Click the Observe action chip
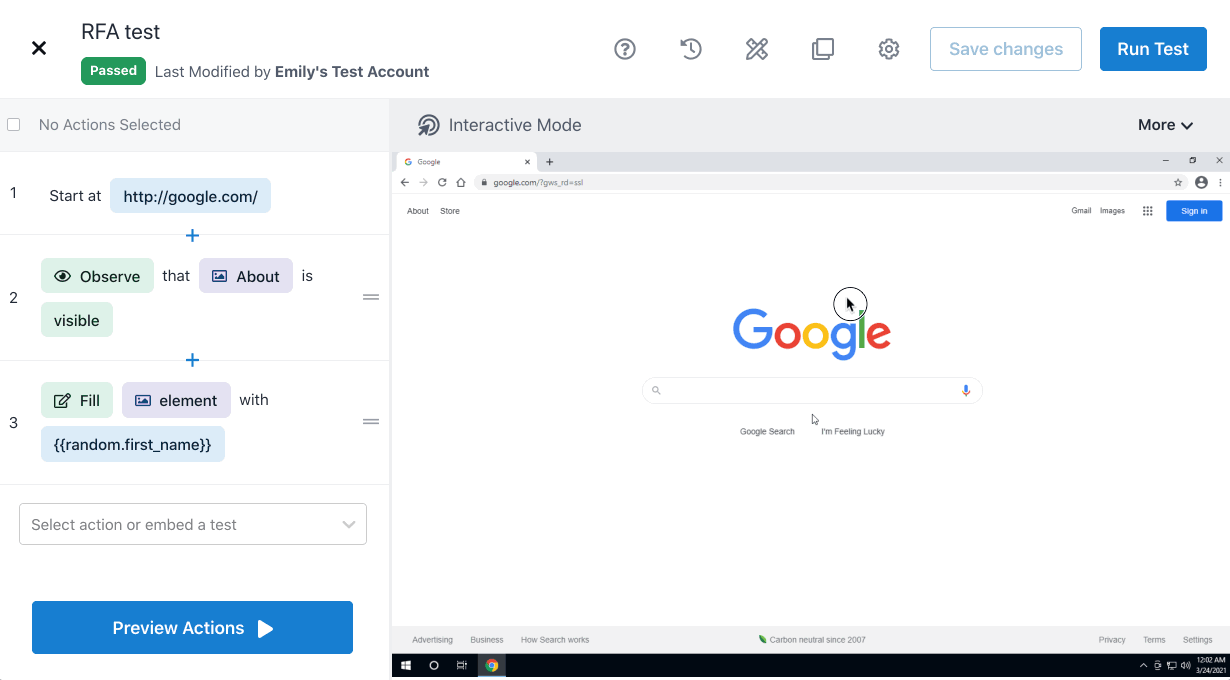Image resolution: width=1230 pixels, height=680 pixels. (x=97, y=276)
